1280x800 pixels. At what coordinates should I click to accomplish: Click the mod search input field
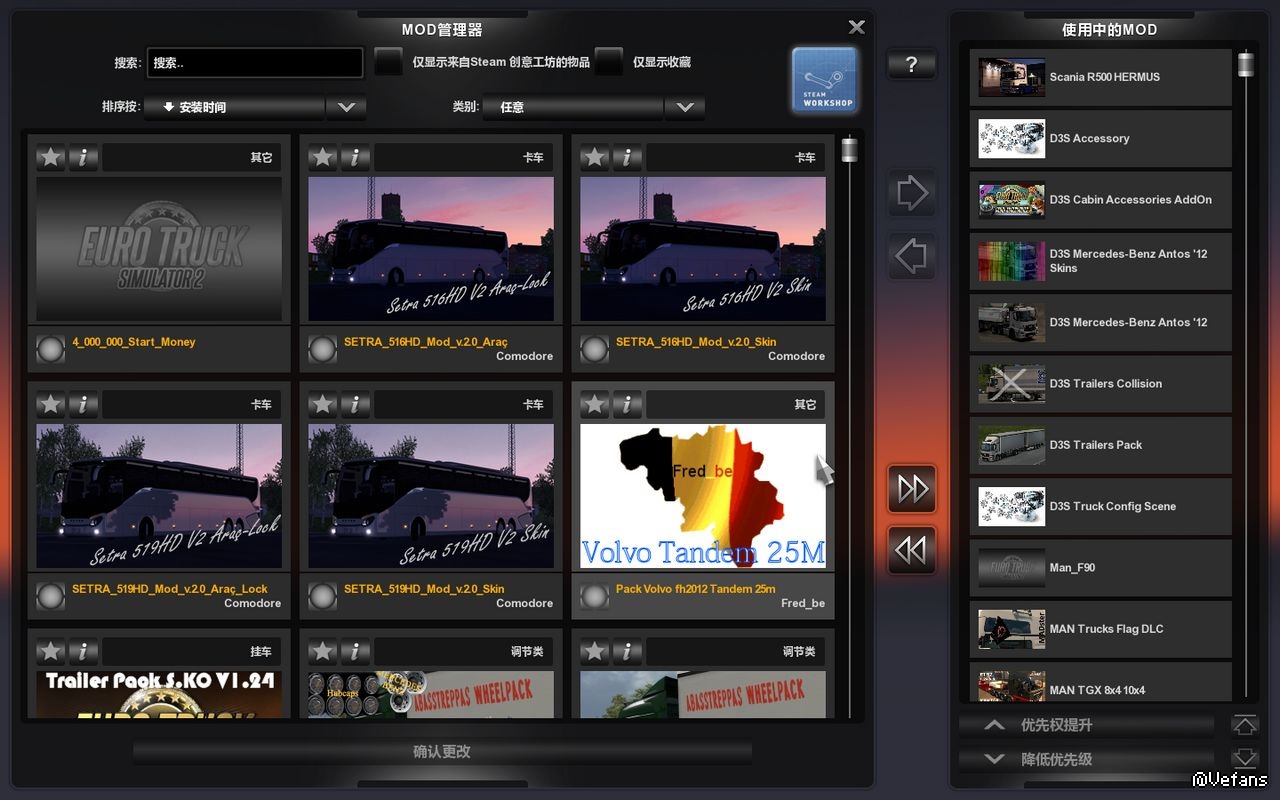pyautogui.click(x=255, y=63)
